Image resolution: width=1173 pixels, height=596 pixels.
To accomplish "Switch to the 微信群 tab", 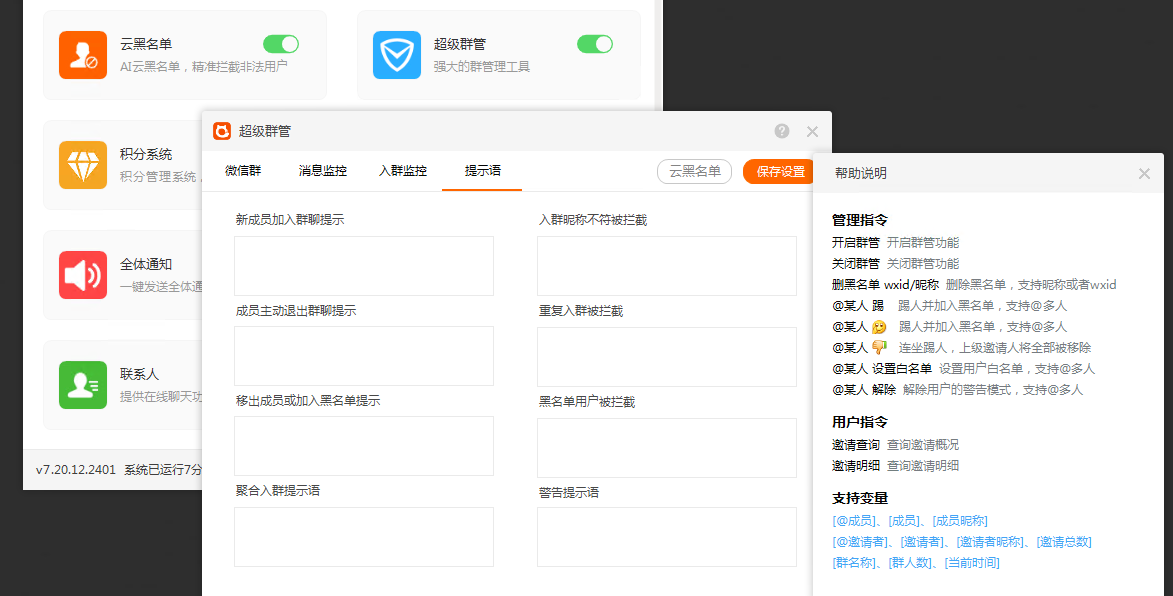I will point(243,171).
